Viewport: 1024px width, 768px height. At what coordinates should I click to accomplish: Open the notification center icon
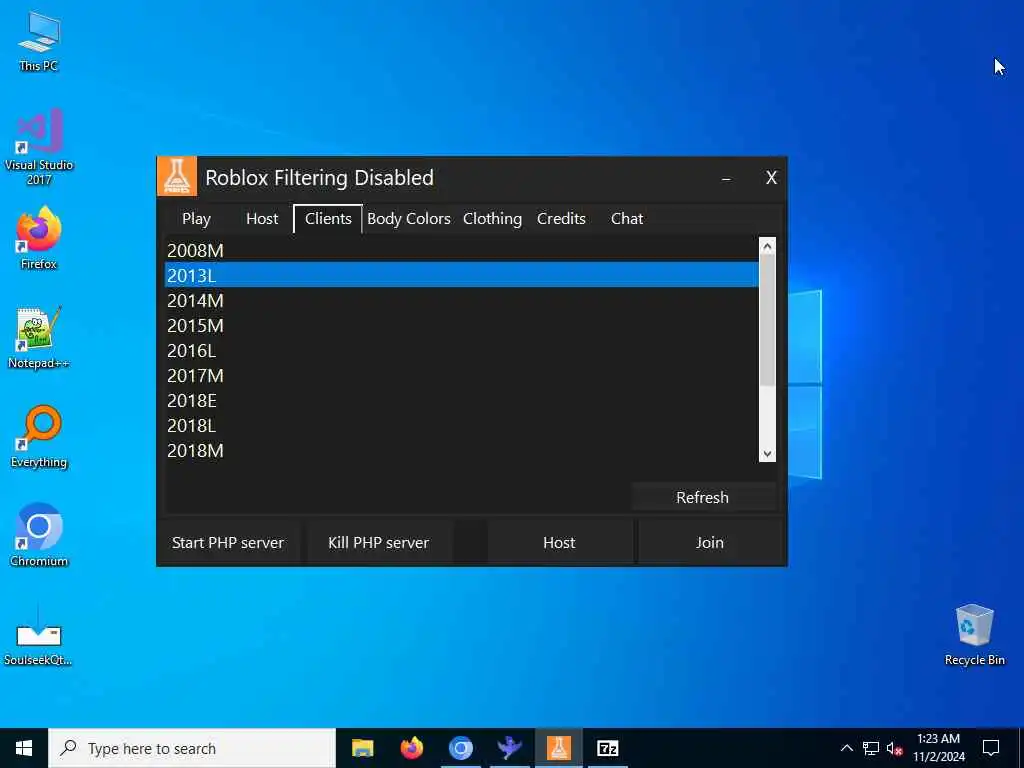coord(991,748)
